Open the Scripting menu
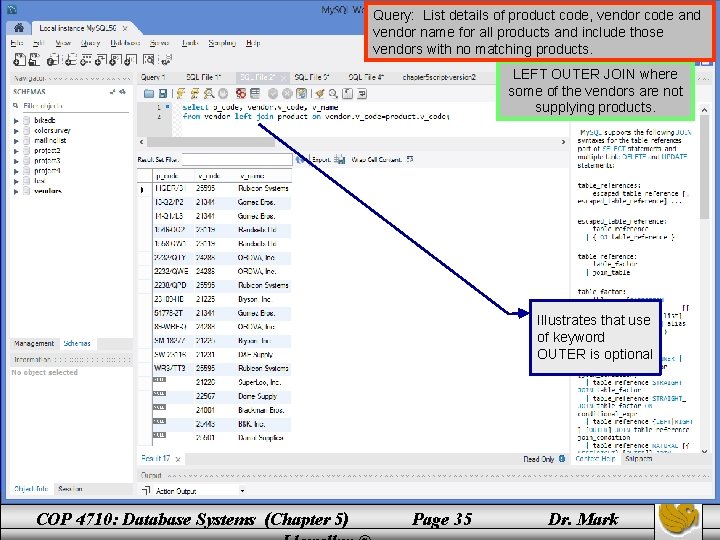 pyautogui.click(x=222, y=43)
